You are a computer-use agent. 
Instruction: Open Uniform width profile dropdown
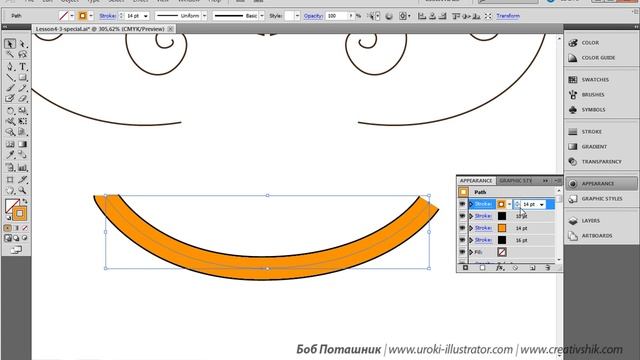(x=204, y=16)
